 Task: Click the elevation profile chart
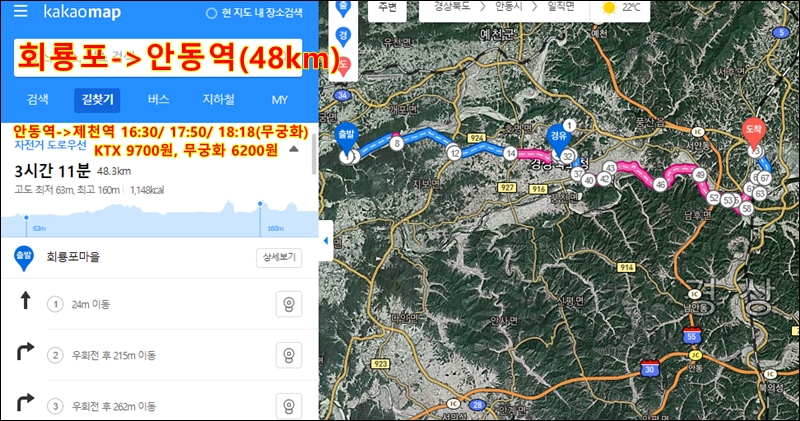point(160,219)
